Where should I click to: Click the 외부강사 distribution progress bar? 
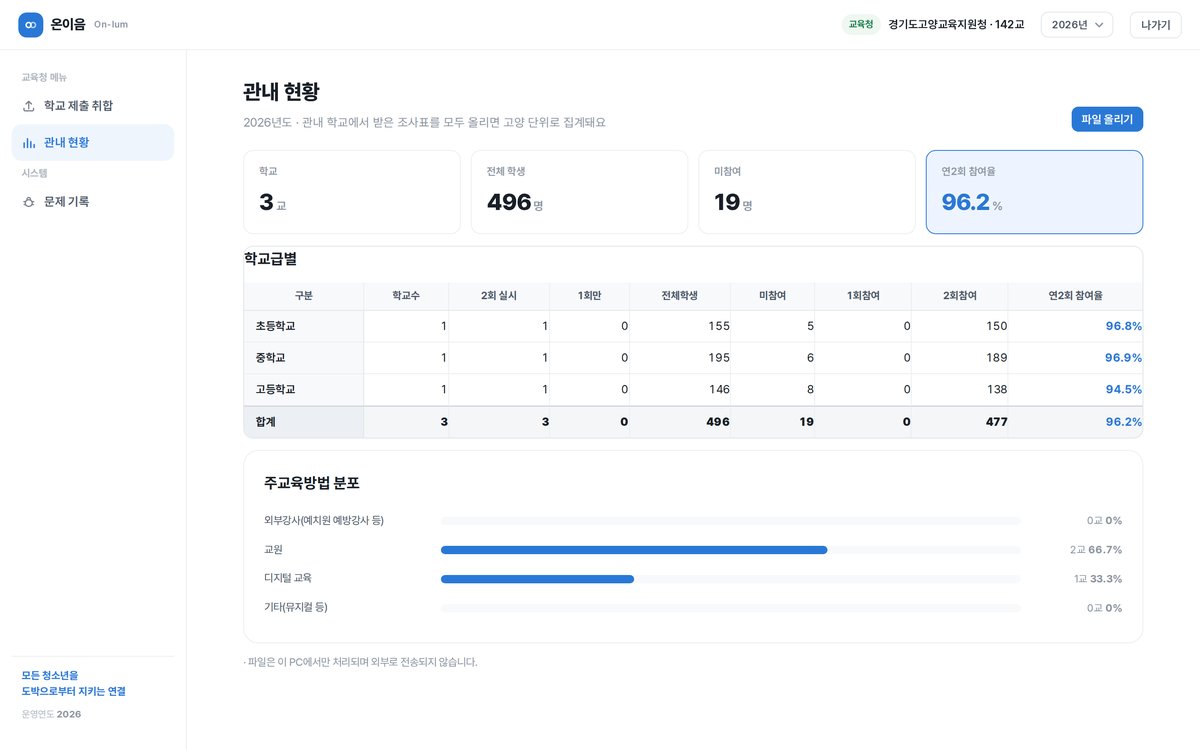pyautogui.click(x=731, y=521)
